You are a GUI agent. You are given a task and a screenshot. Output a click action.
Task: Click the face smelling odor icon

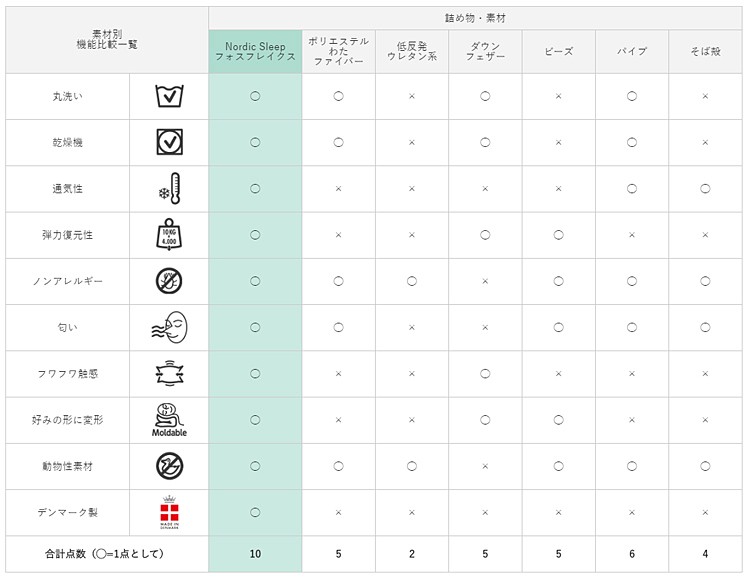click(x=169, y=327)
